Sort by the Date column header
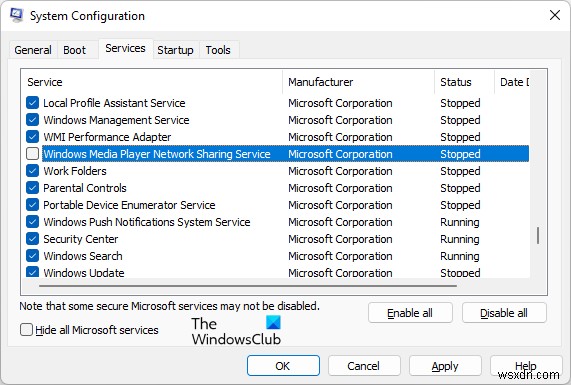The width and height of the screenshot is (571, 385). [x=512, y=82]
